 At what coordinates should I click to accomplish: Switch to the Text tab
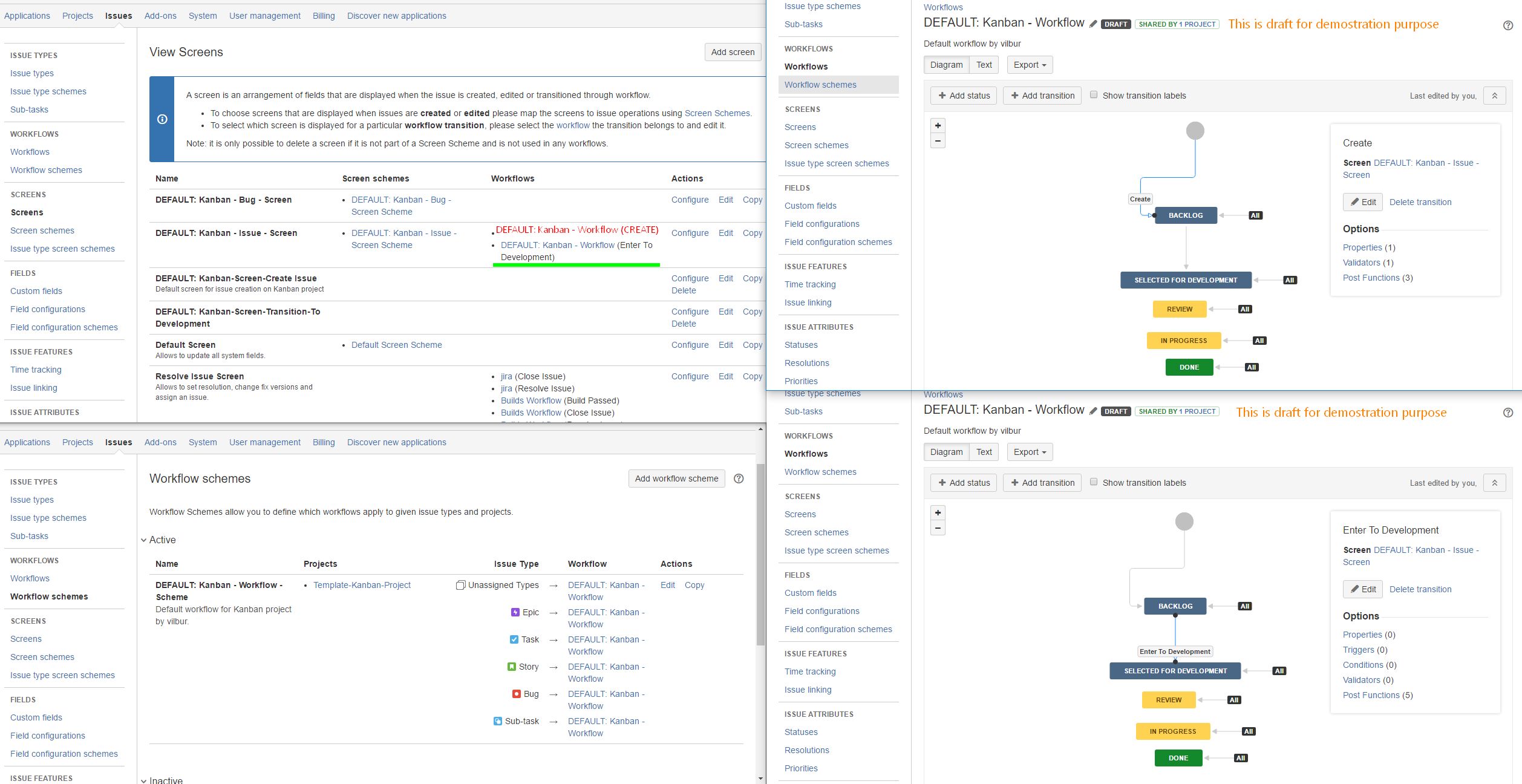(x=984, y=65)
